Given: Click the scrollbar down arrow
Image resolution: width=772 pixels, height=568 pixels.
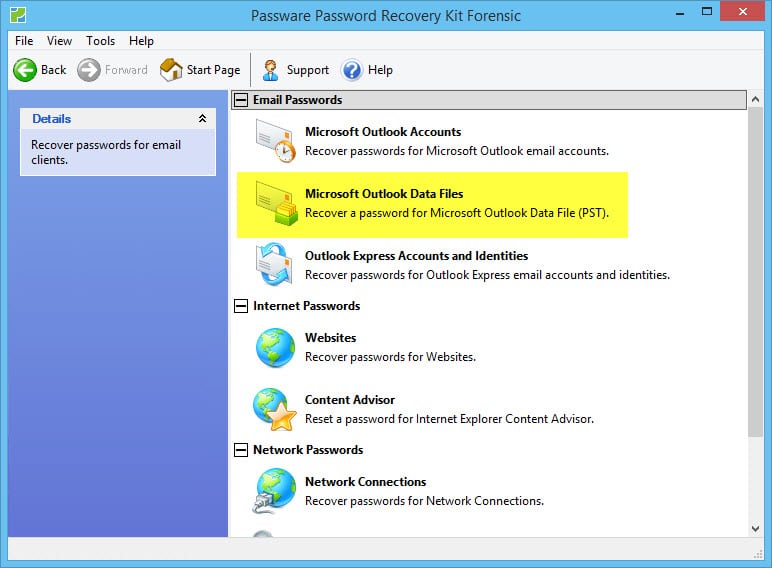Looking at the screenshot, I should pyautogui.click(x=755, y=529).
